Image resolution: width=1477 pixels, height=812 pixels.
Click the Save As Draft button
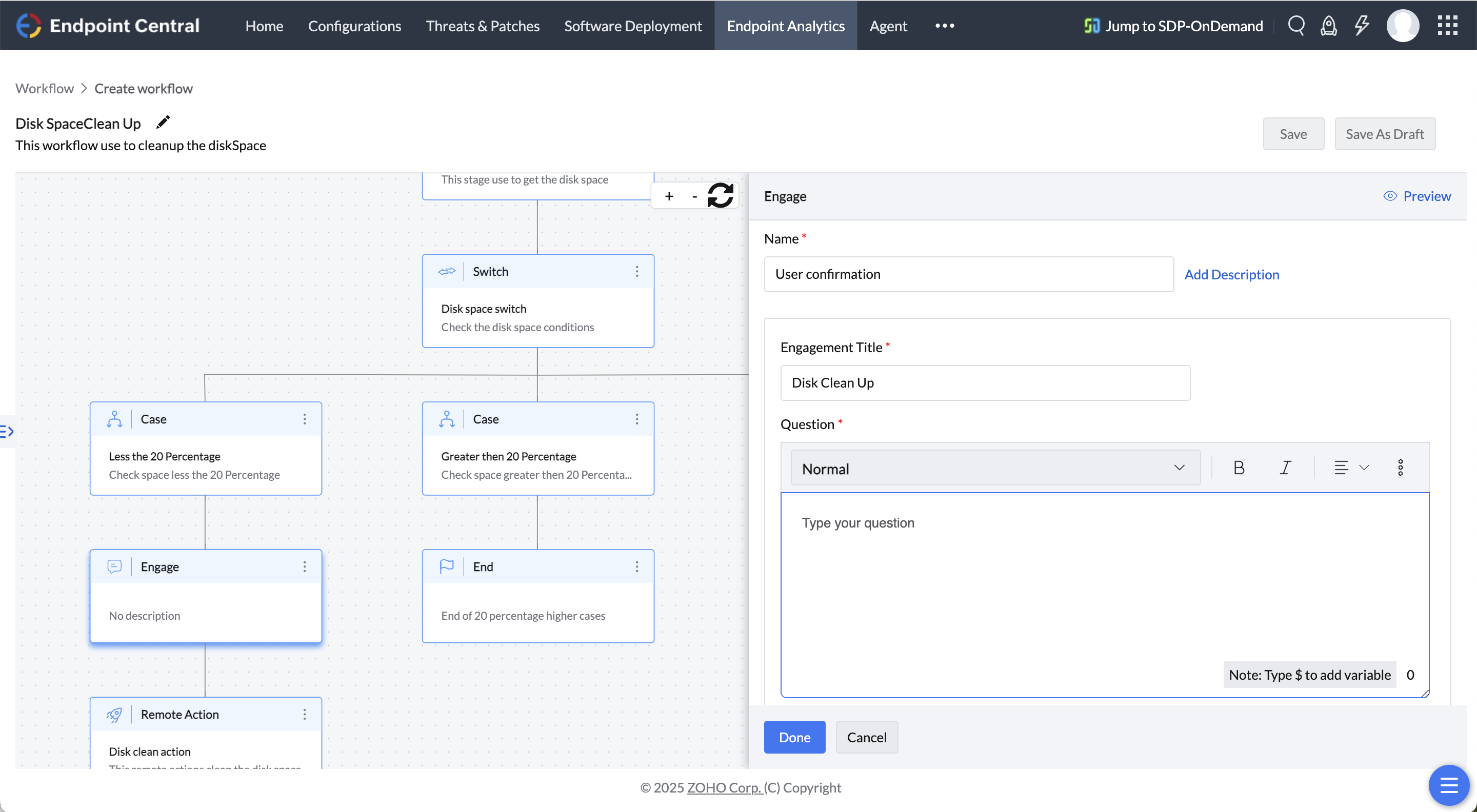(1385, 133)
